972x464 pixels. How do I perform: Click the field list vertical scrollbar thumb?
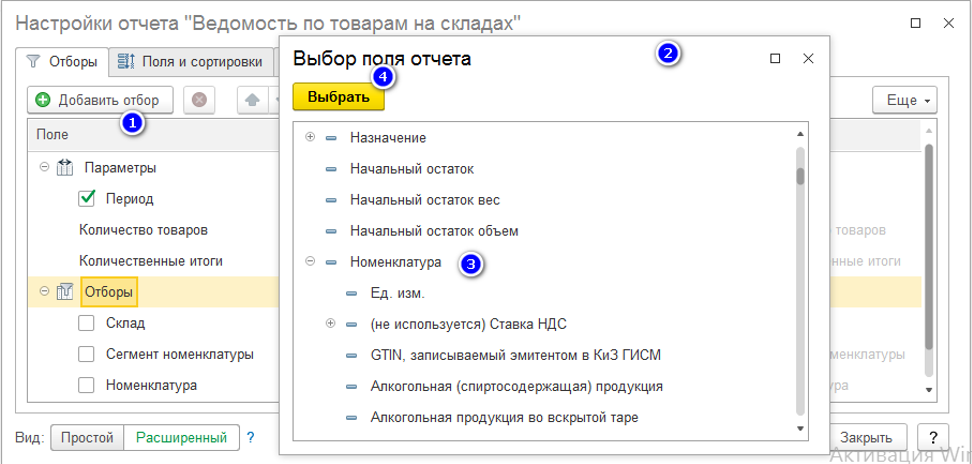(800, 177)
